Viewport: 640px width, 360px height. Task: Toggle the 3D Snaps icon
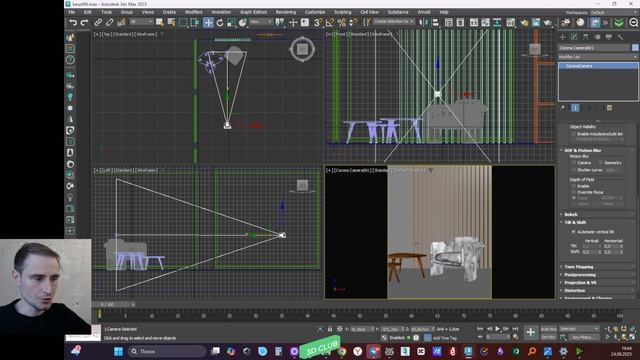318,22
